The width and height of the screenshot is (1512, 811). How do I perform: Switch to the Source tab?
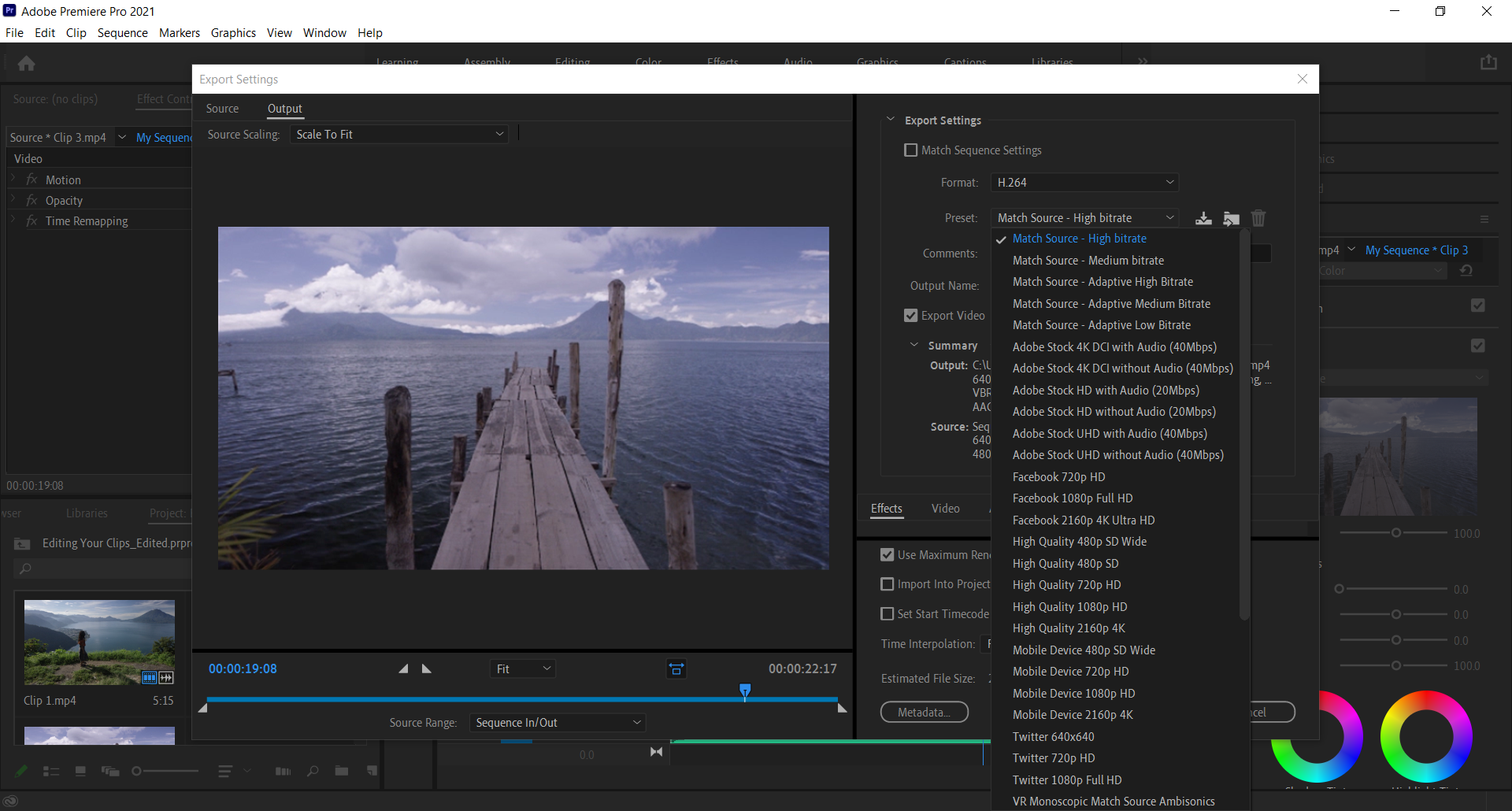(x=222, y=109)
